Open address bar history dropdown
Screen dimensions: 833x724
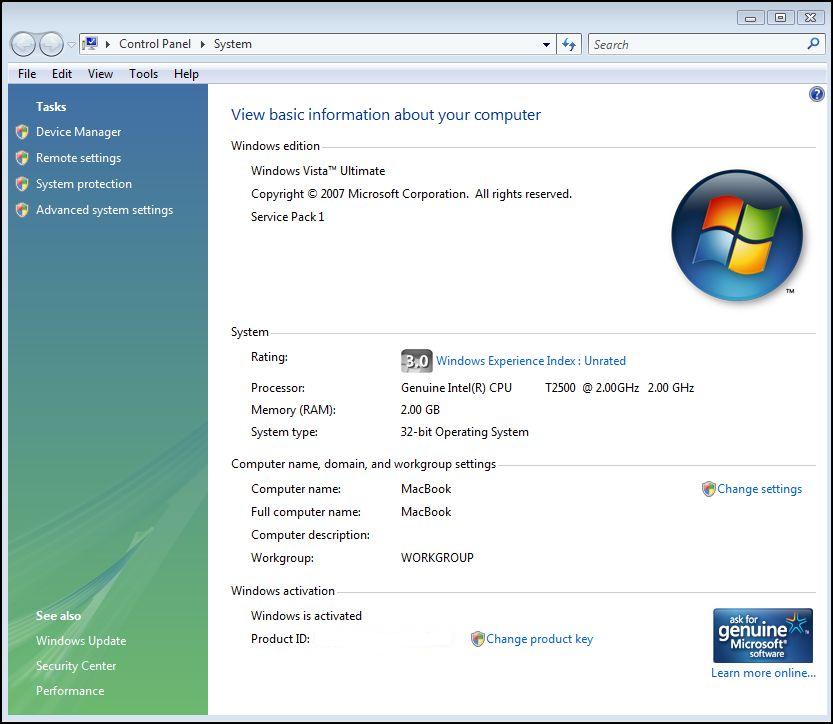[546, 45]
